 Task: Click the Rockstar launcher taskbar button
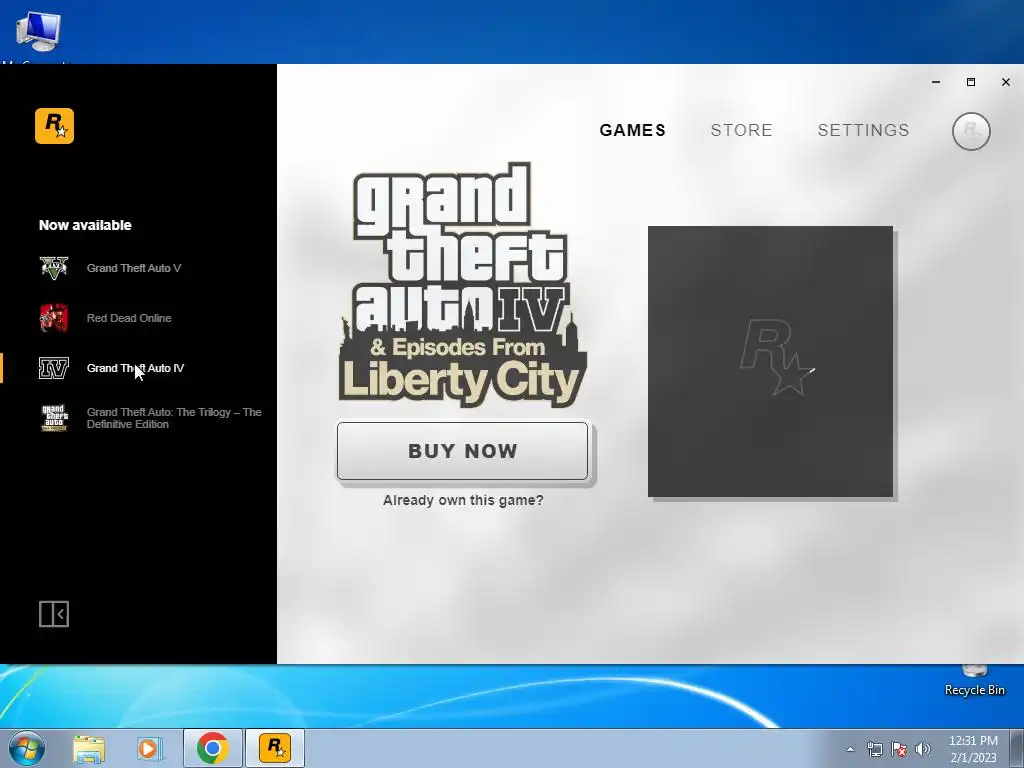point(275,748)
